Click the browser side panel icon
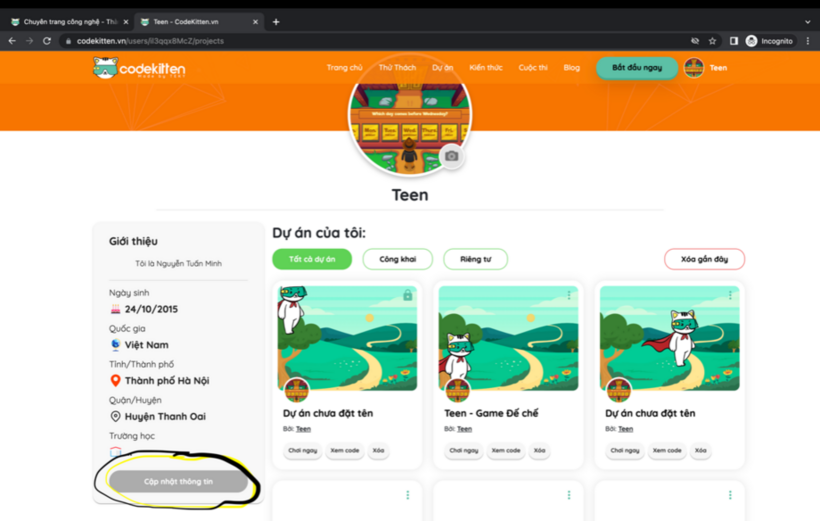The height and width of the screenshot is (521, 820). [x=733, y=41]
